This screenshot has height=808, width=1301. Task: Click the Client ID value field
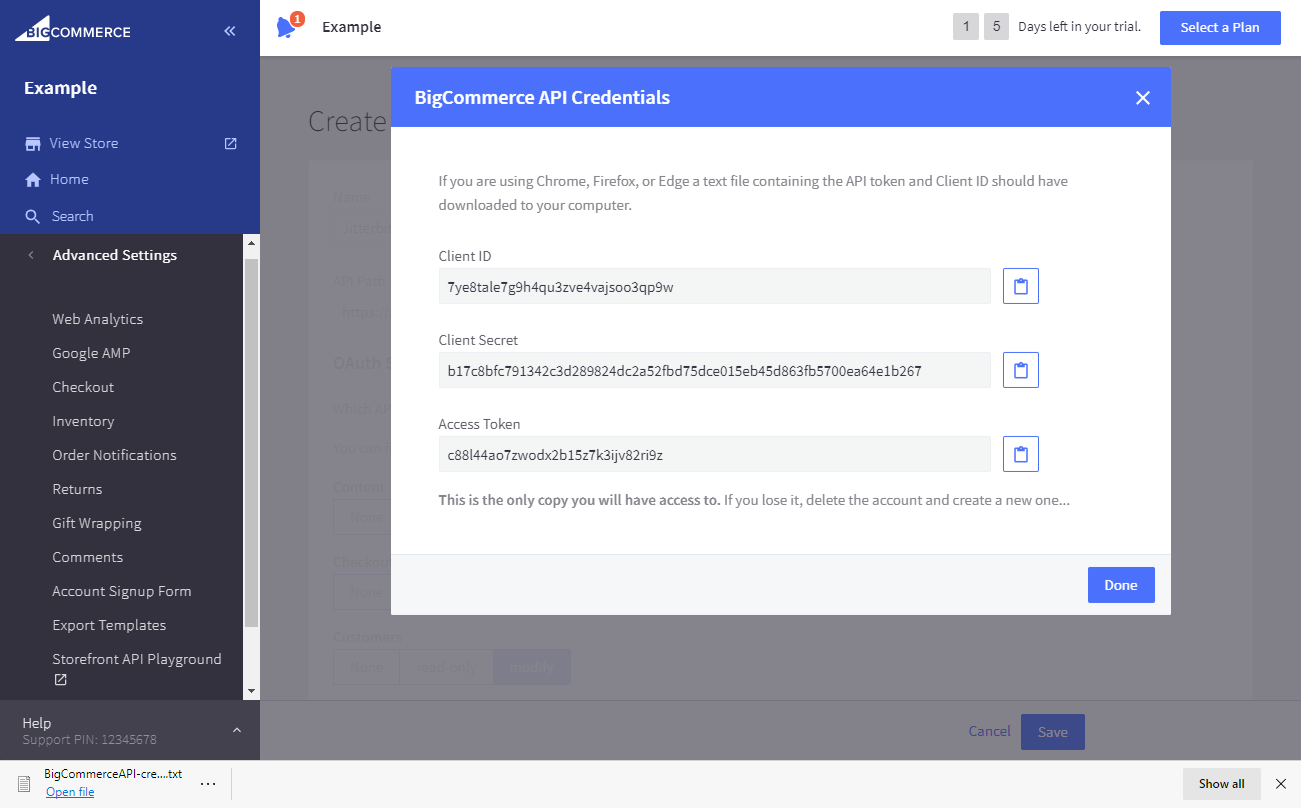[x=714, y=286]
